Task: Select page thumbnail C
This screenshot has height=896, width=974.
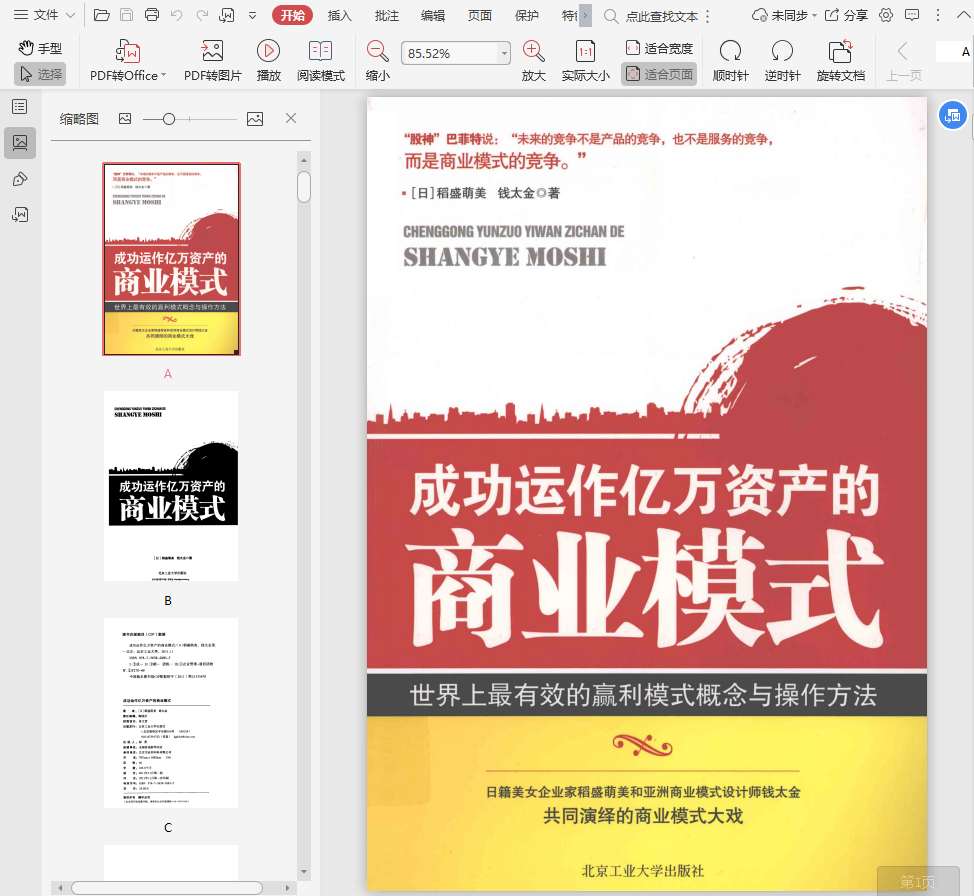Action: click(x=171, y=713)
